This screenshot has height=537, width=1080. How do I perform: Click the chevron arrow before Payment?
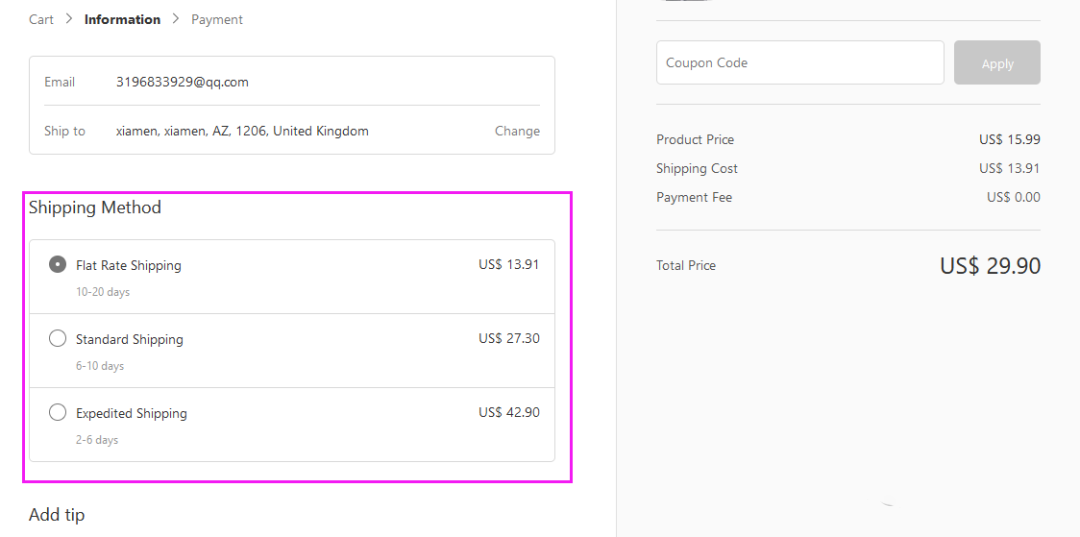click(176, 19)
